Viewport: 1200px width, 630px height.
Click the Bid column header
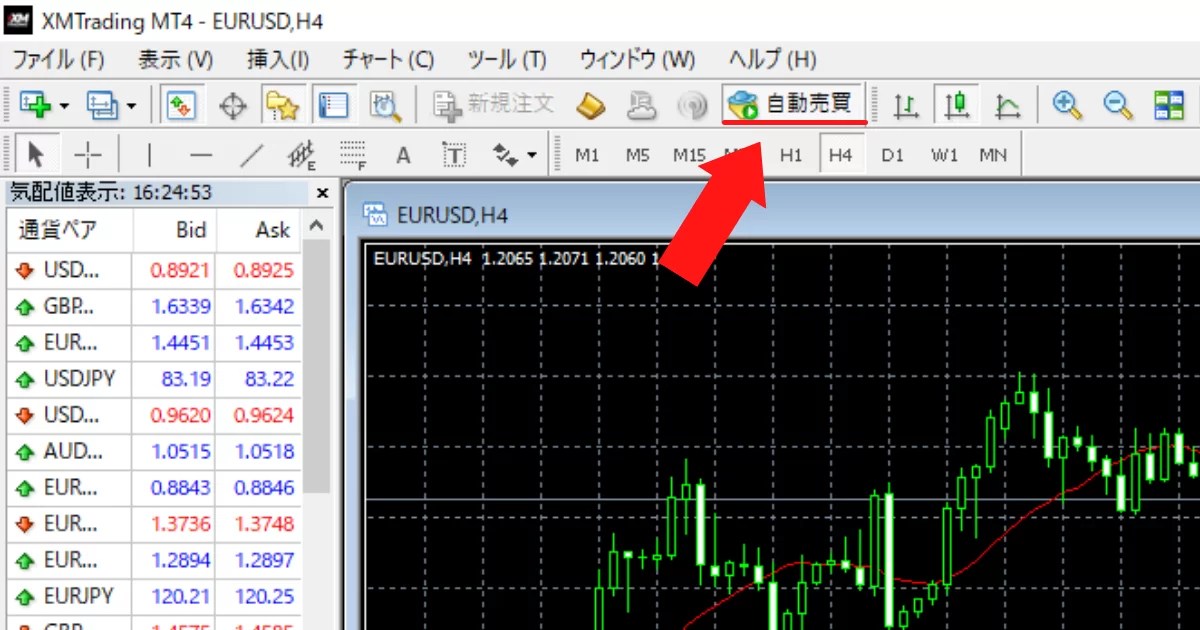tap(174, 230)
